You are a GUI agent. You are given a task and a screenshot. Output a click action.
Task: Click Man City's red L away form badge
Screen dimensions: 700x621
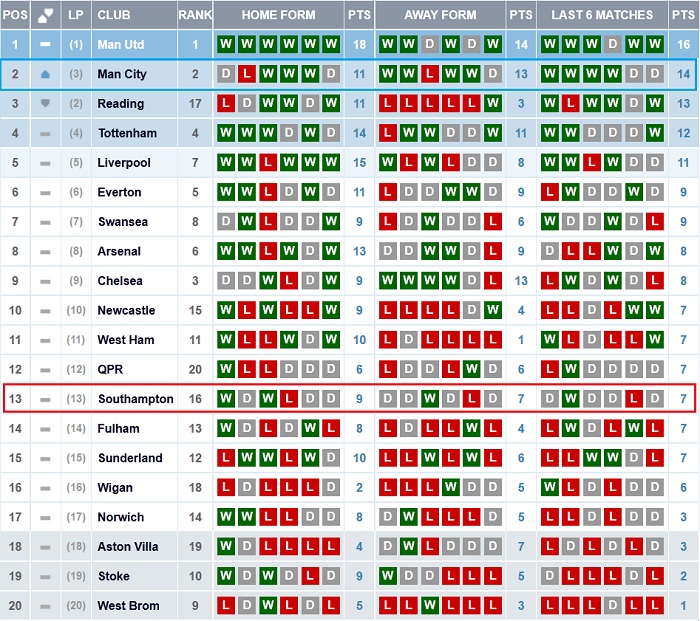coord(429,74)
